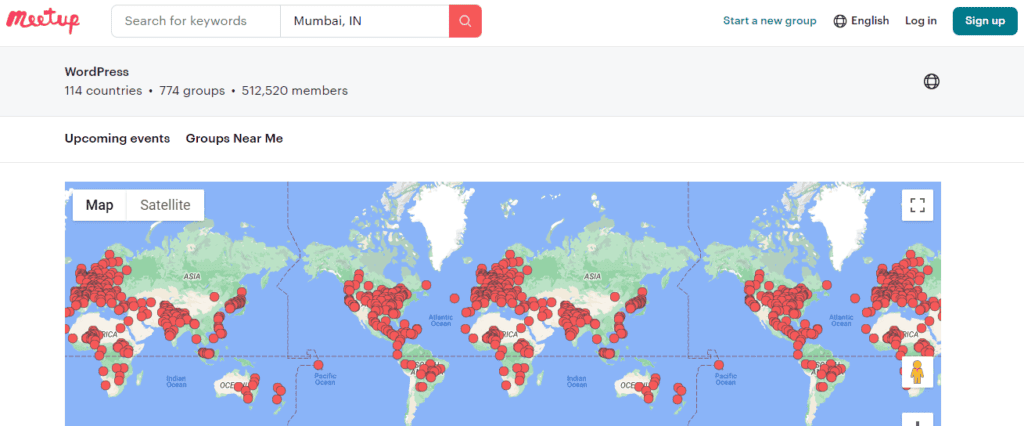Screen dimensions: 1024x426
Task: Click the globe icon in WordPress header
Action: [x=931, y=82]
